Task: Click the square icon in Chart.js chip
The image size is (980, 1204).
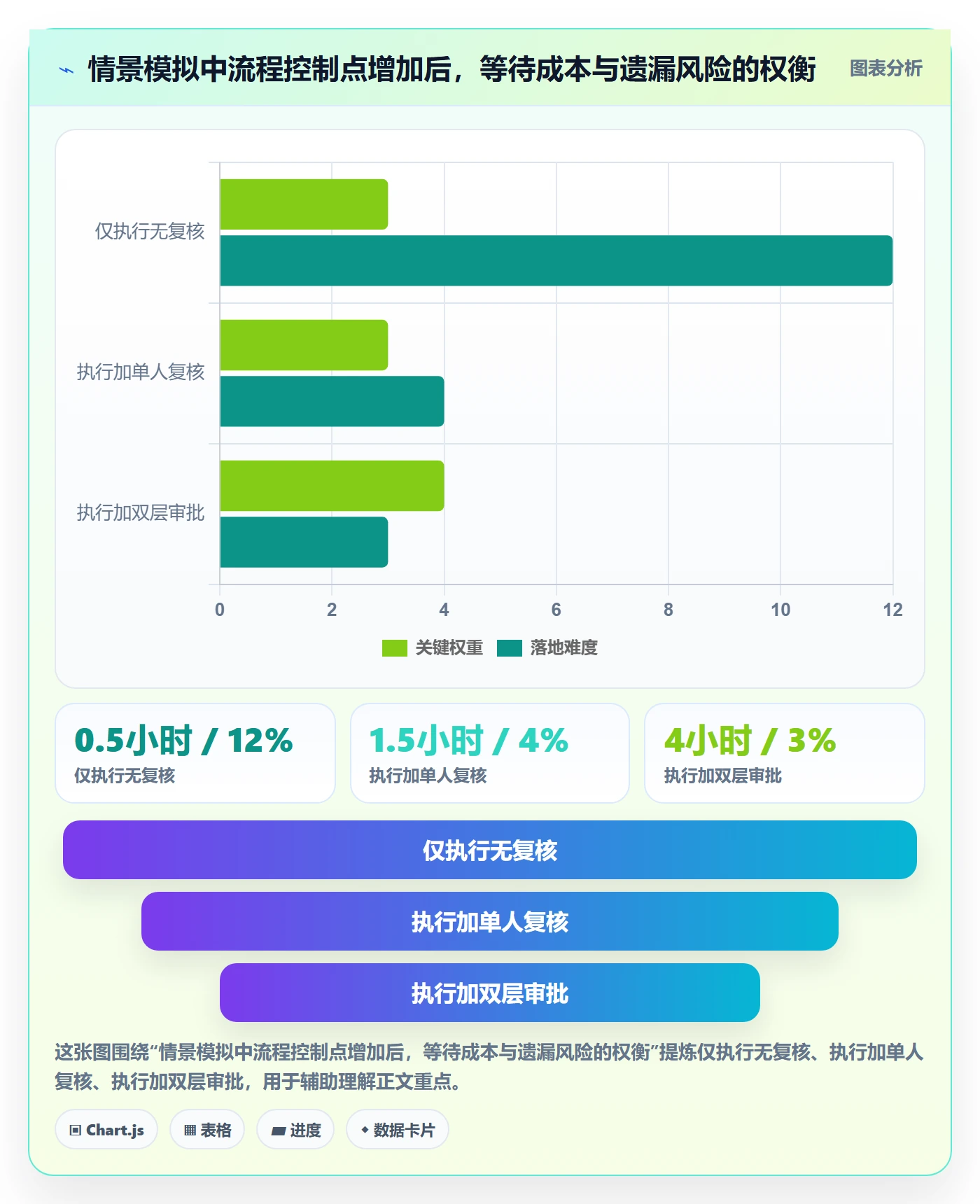Action: click(x=76, y=1130)
